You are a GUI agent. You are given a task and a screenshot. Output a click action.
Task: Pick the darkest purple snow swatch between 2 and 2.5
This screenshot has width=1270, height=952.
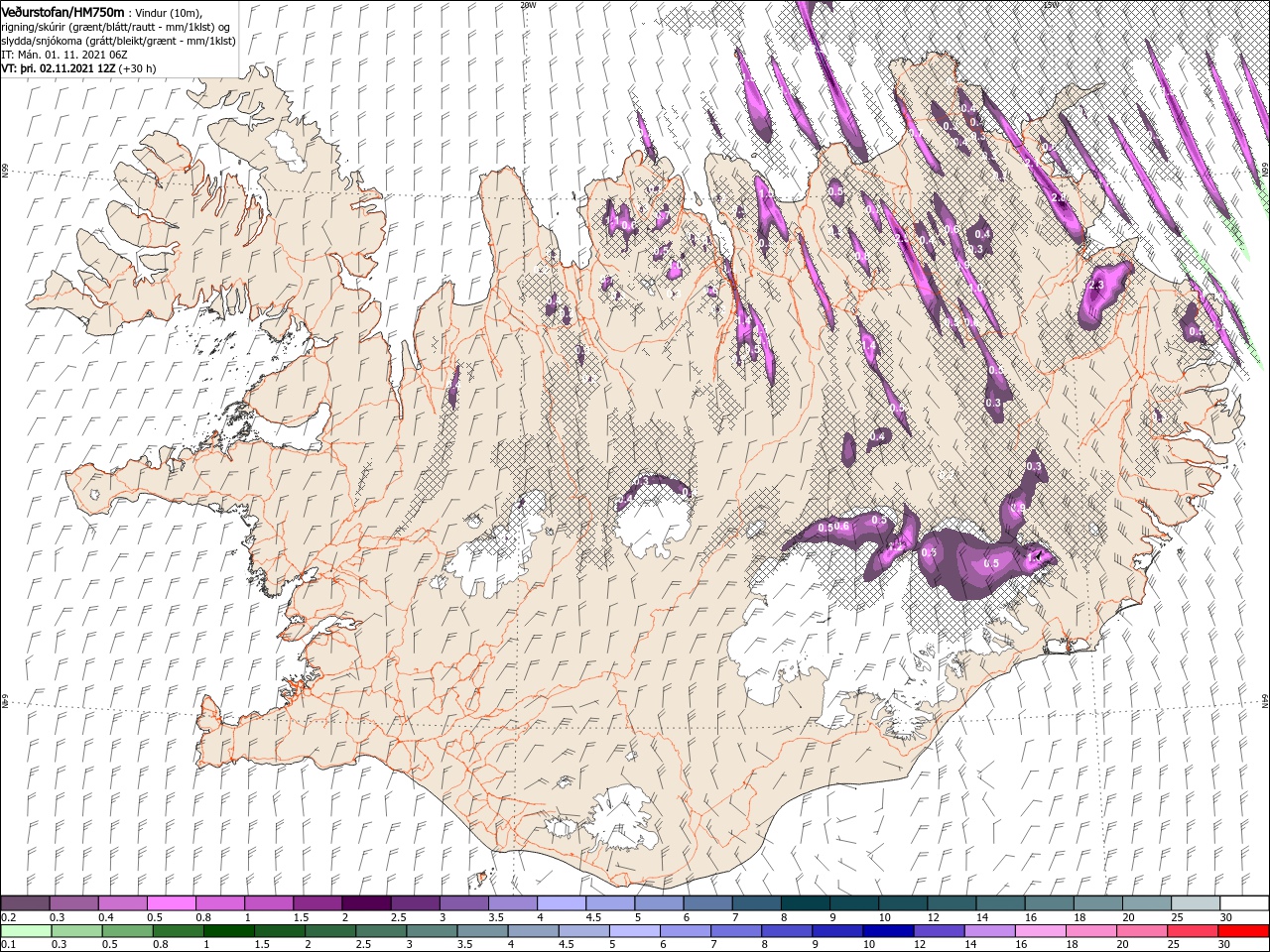click(366, 902)
